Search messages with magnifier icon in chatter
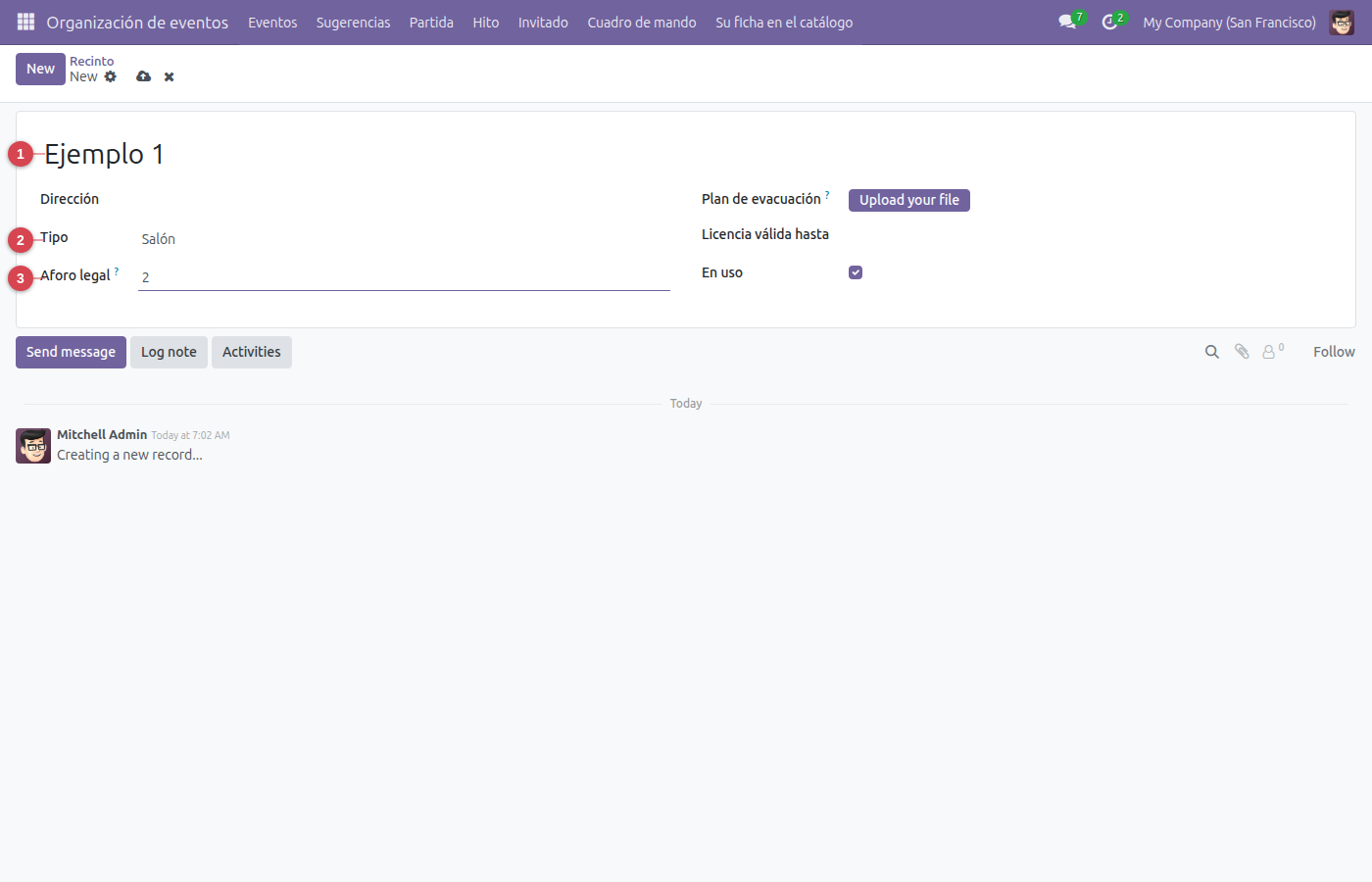 coord(1212,352)
